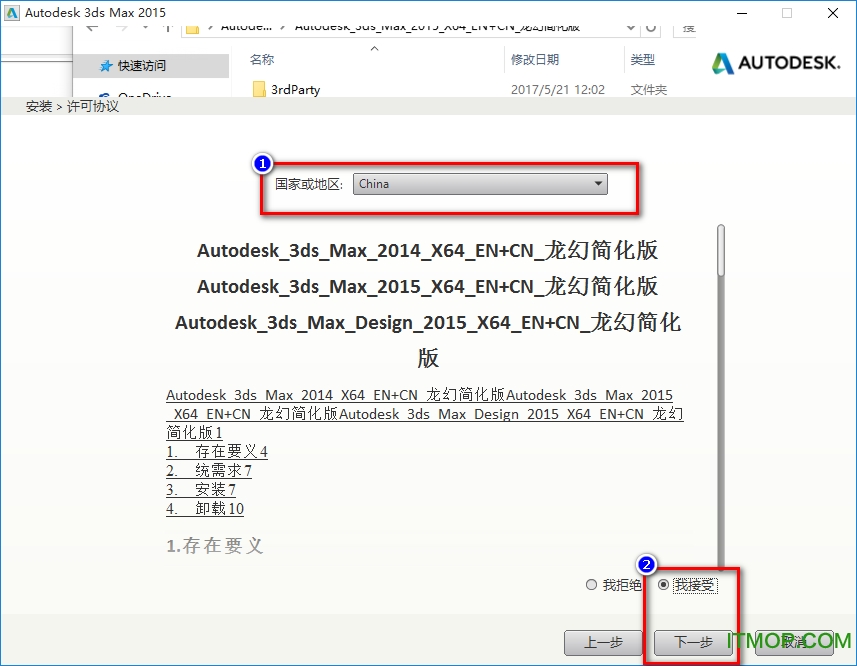The image size is (857, 666).
Task: Click the Autodesk 3ds Max 2015 title bar icon
Action: click(x=11, y=13)
